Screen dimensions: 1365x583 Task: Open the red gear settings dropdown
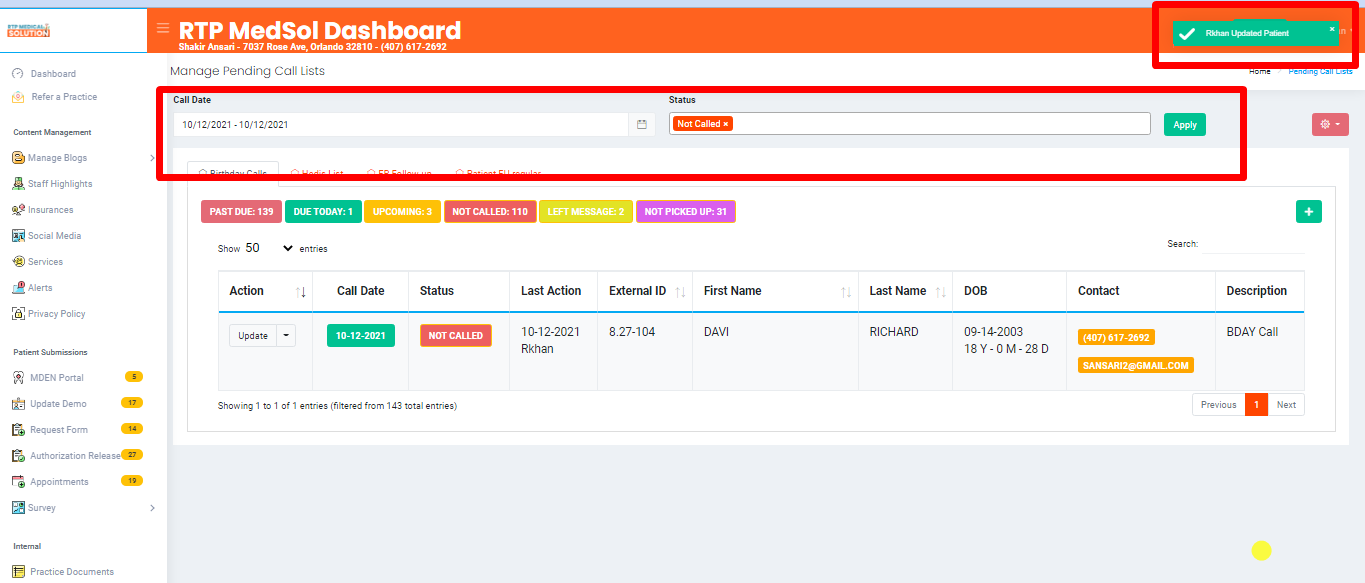[1330, 124]
